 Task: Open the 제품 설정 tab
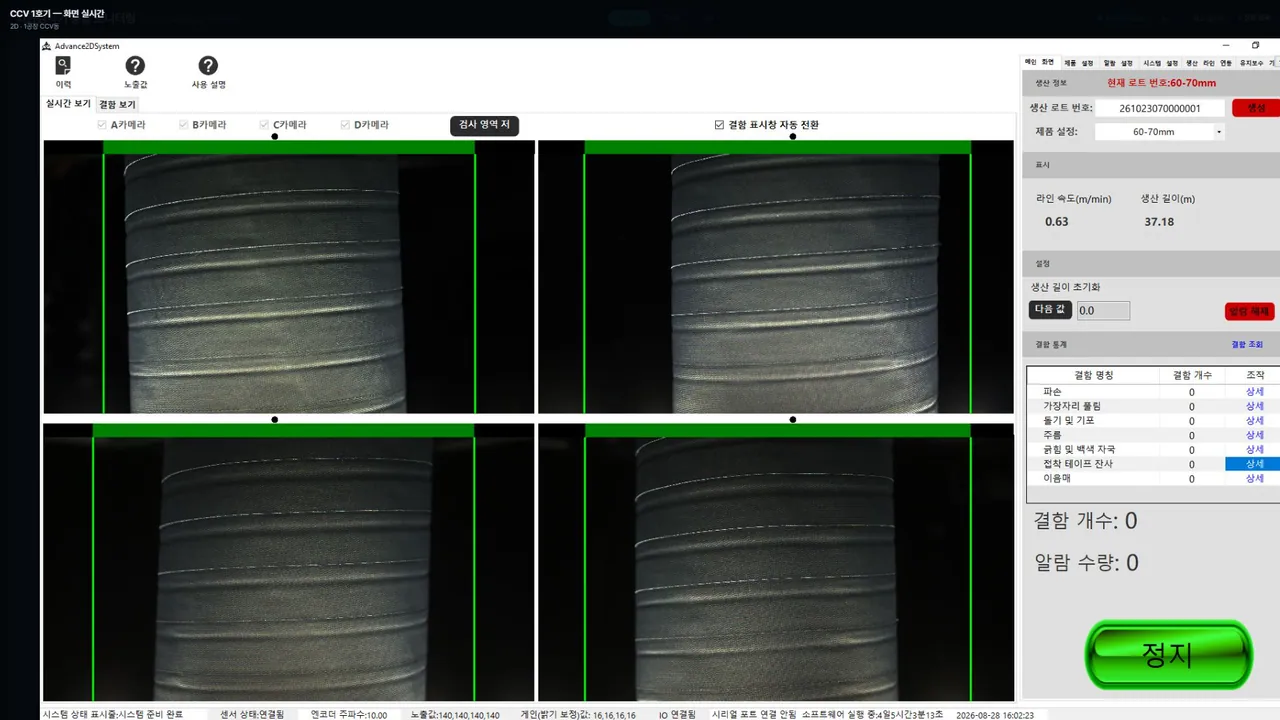tap(1079, 62)
